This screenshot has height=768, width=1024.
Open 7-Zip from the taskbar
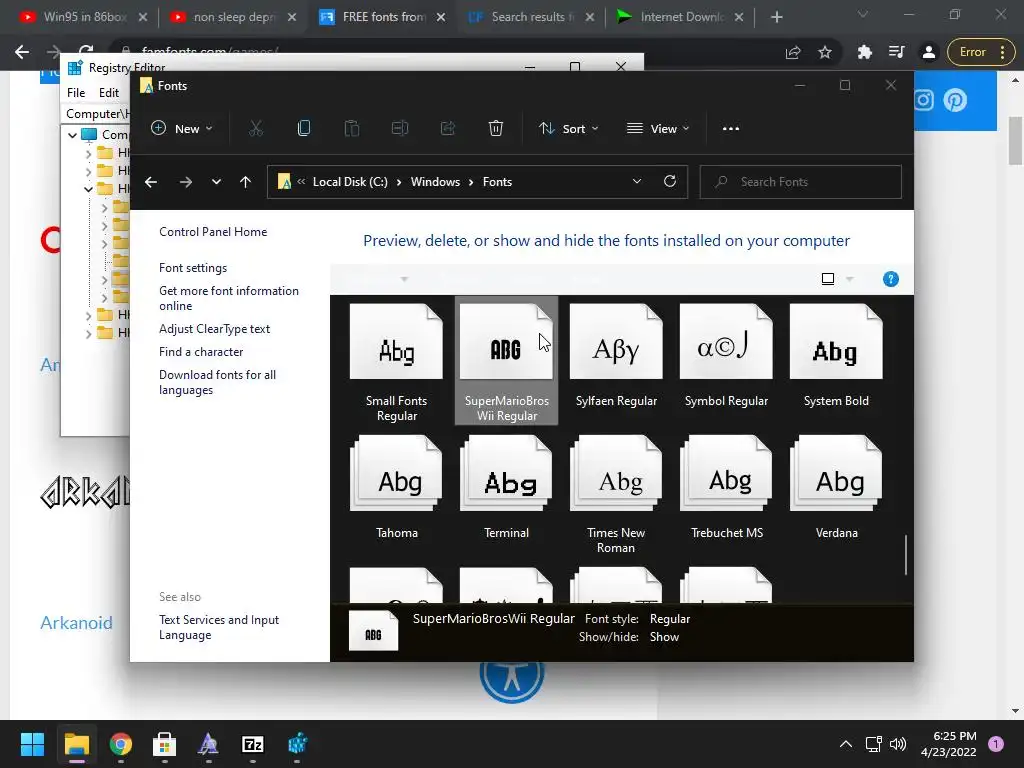coord(253,744)
